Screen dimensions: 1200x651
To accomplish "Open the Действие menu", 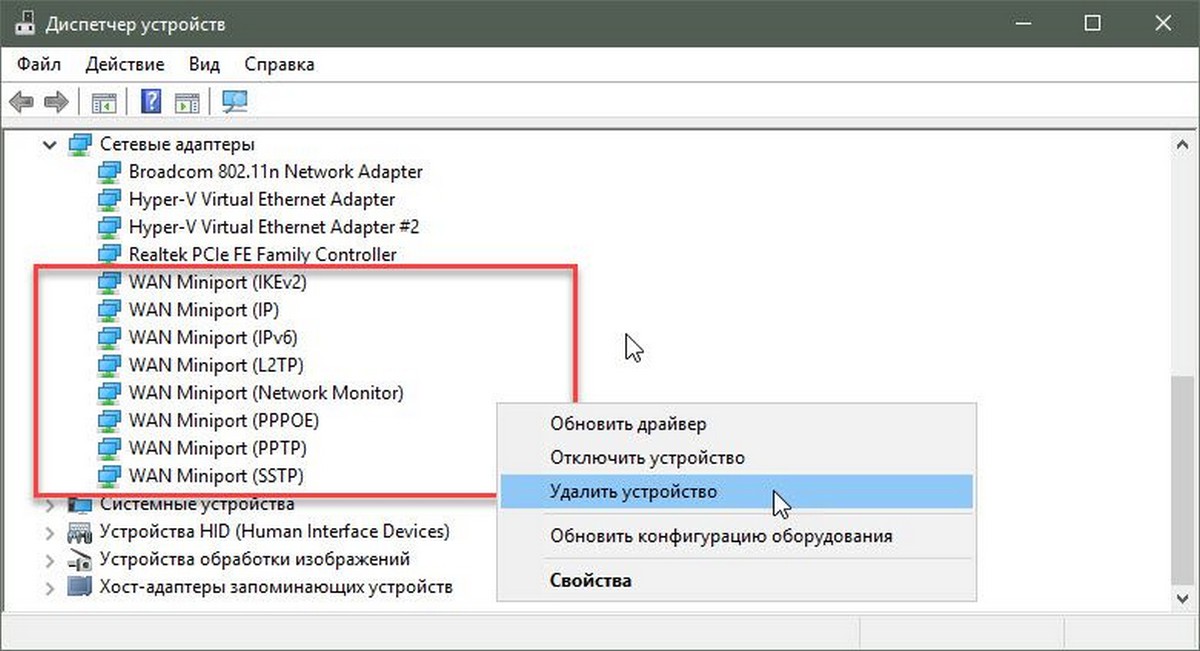I will (x=125, y=64).
